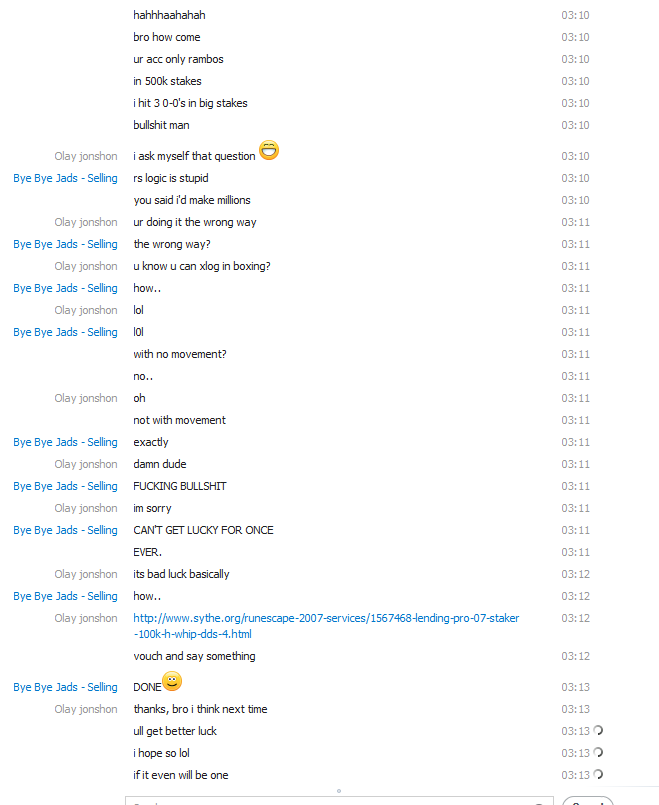Select sender name beside 'rs logic is stupid'
Image resolution: width=659 pixels, height=805 pixels.
(x=65, y=178)
